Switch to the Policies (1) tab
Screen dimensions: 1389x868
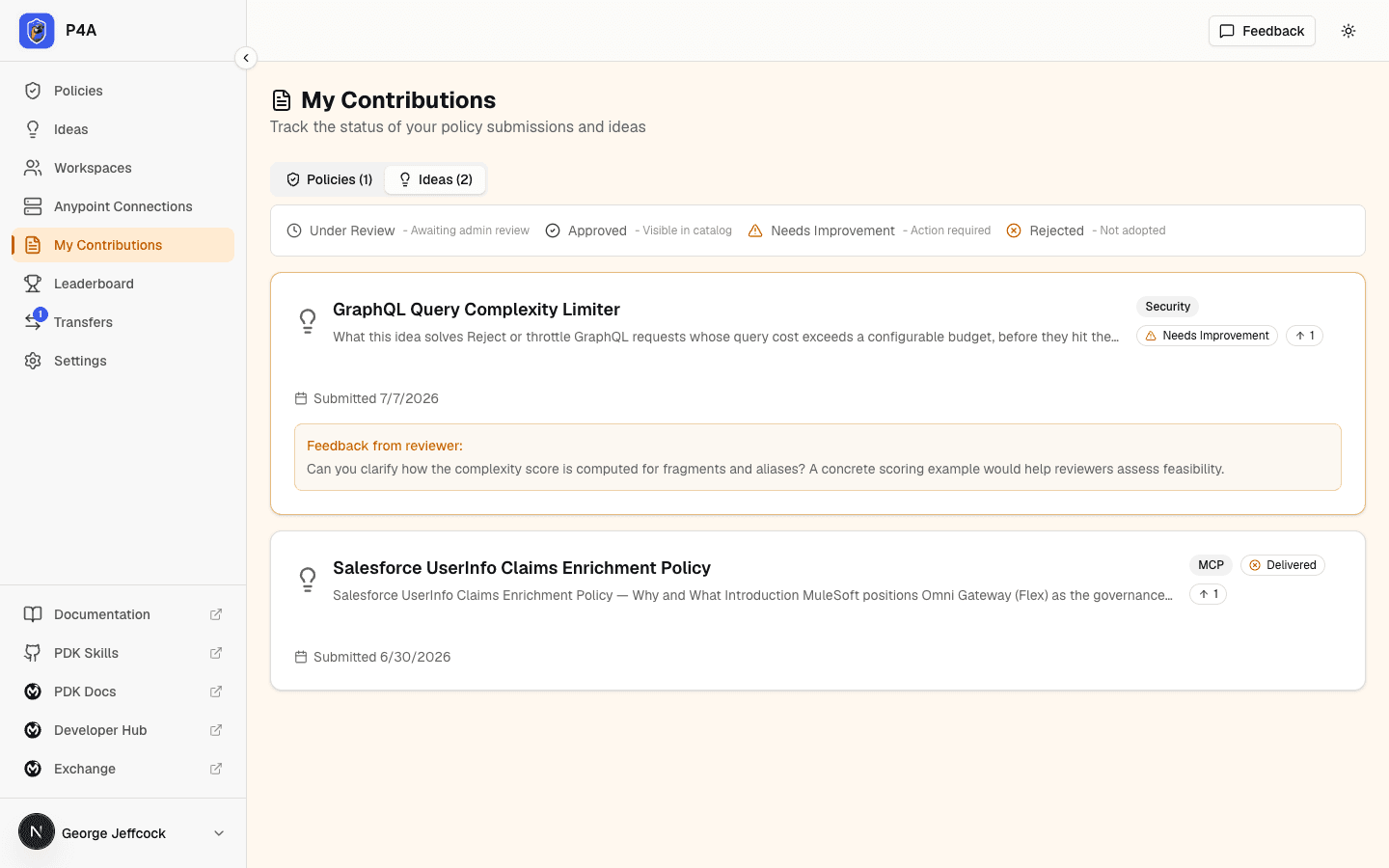tap(329, 179)
